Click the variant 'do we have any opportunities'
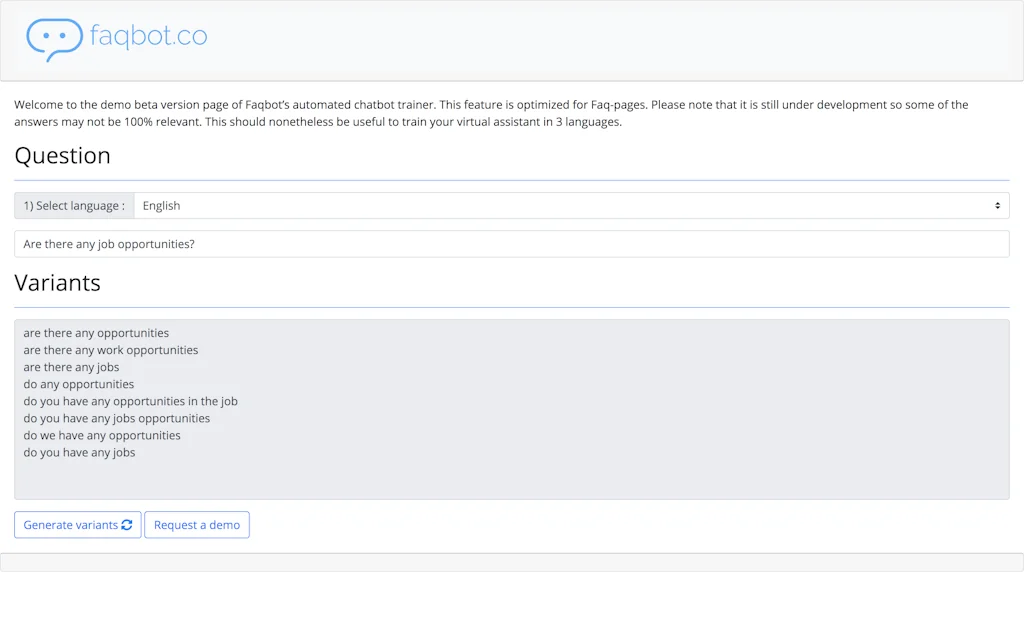1024x640 pixels. [101, 435]
